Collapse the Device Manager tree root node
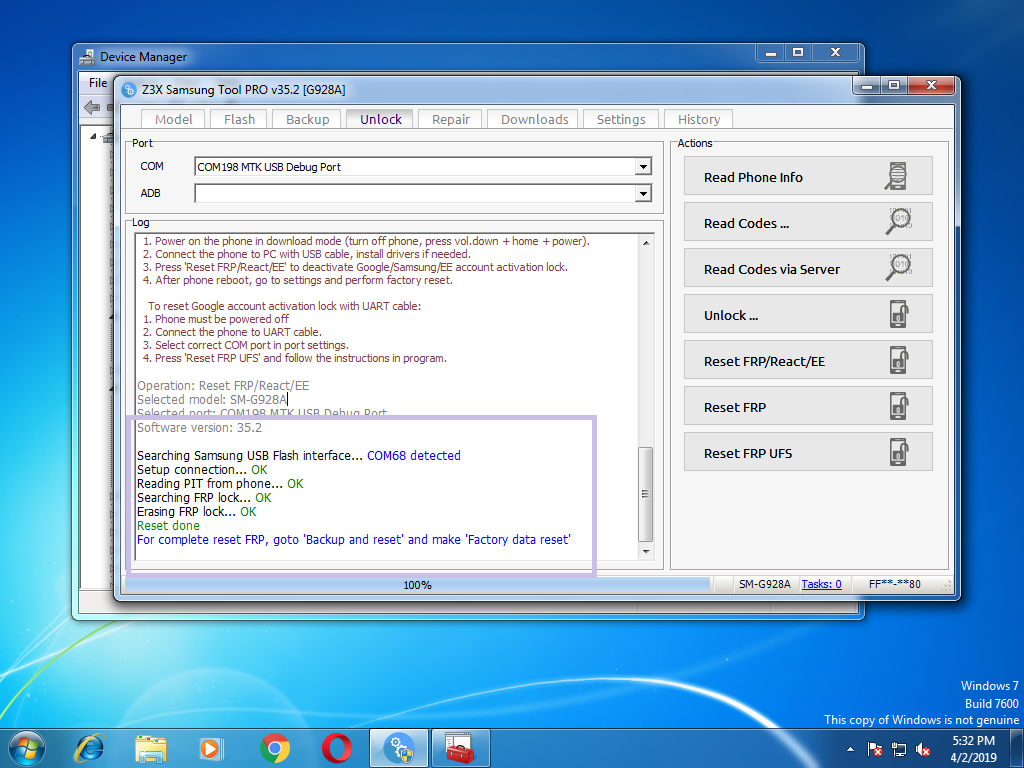The height and width of the screenshot is (768, 1024). click(x=93, y=136)
